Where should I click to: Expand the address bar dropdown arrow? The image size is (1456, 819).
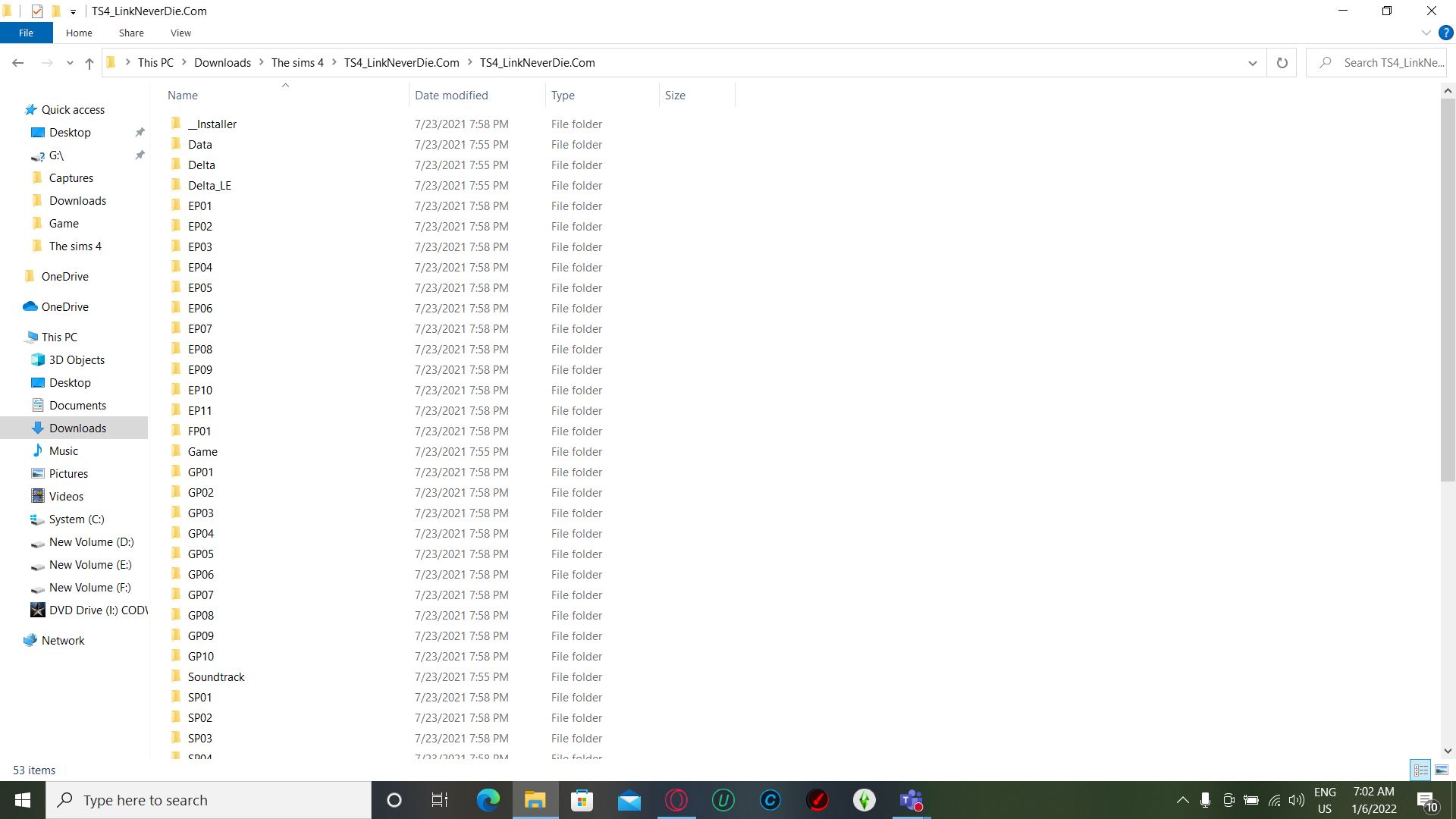(1252, 62)
